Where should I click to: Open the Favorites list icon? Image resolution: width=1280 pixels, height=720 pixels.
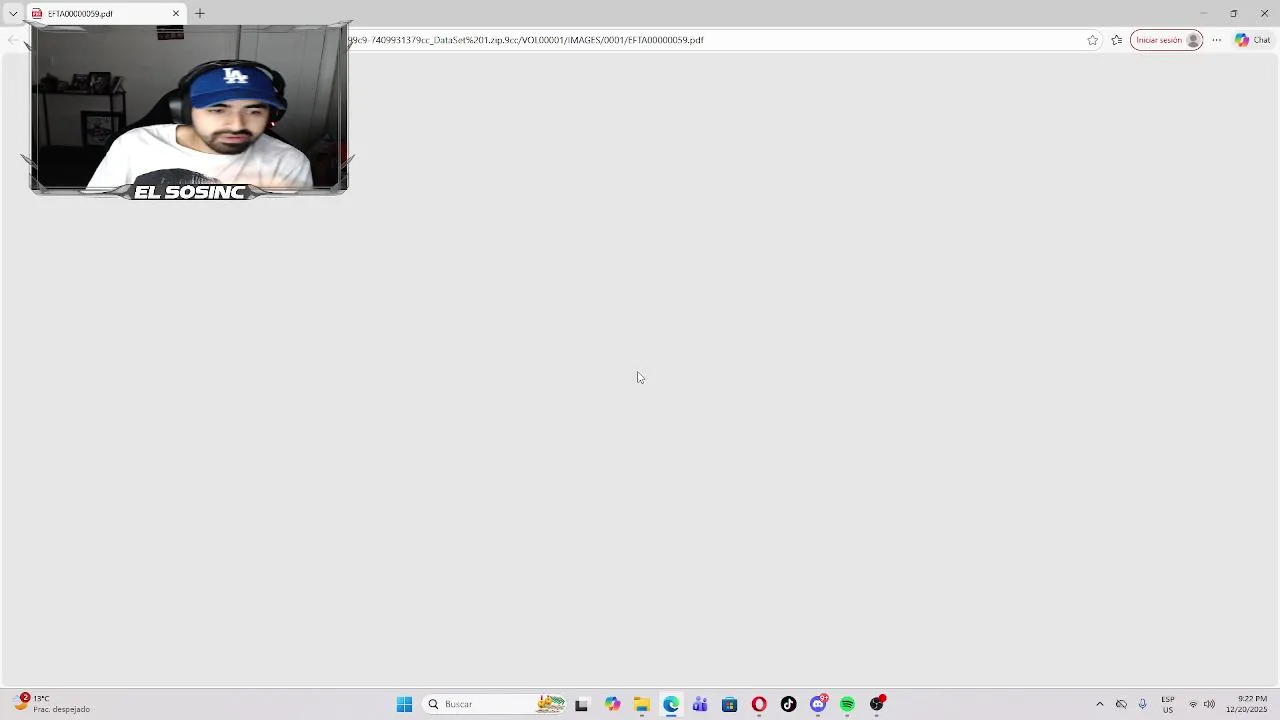[x=1117, y=40]
